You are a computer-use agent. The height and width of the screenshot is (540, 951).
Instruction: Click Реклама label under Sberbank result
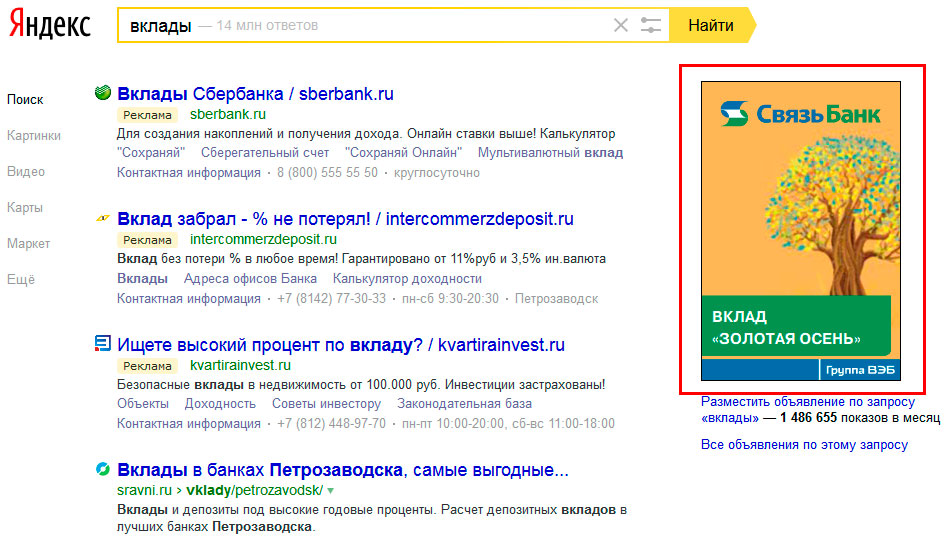pos(147,115)
